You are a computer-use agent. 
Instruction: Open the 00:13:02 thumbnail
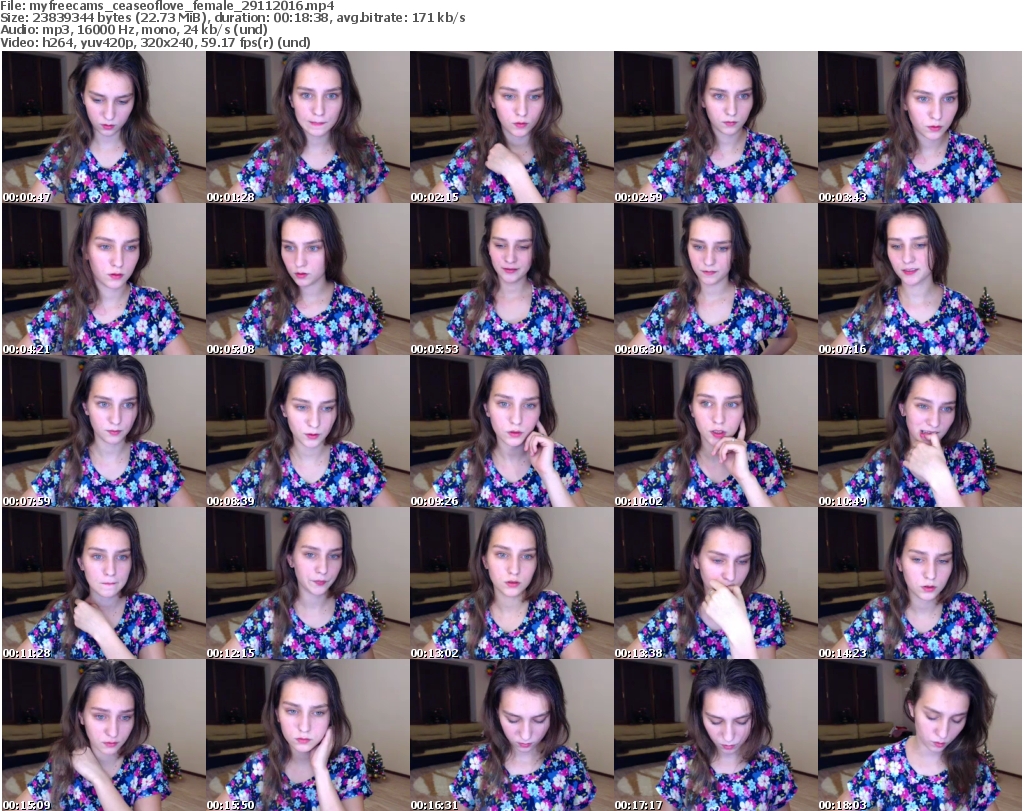[511, 583]
